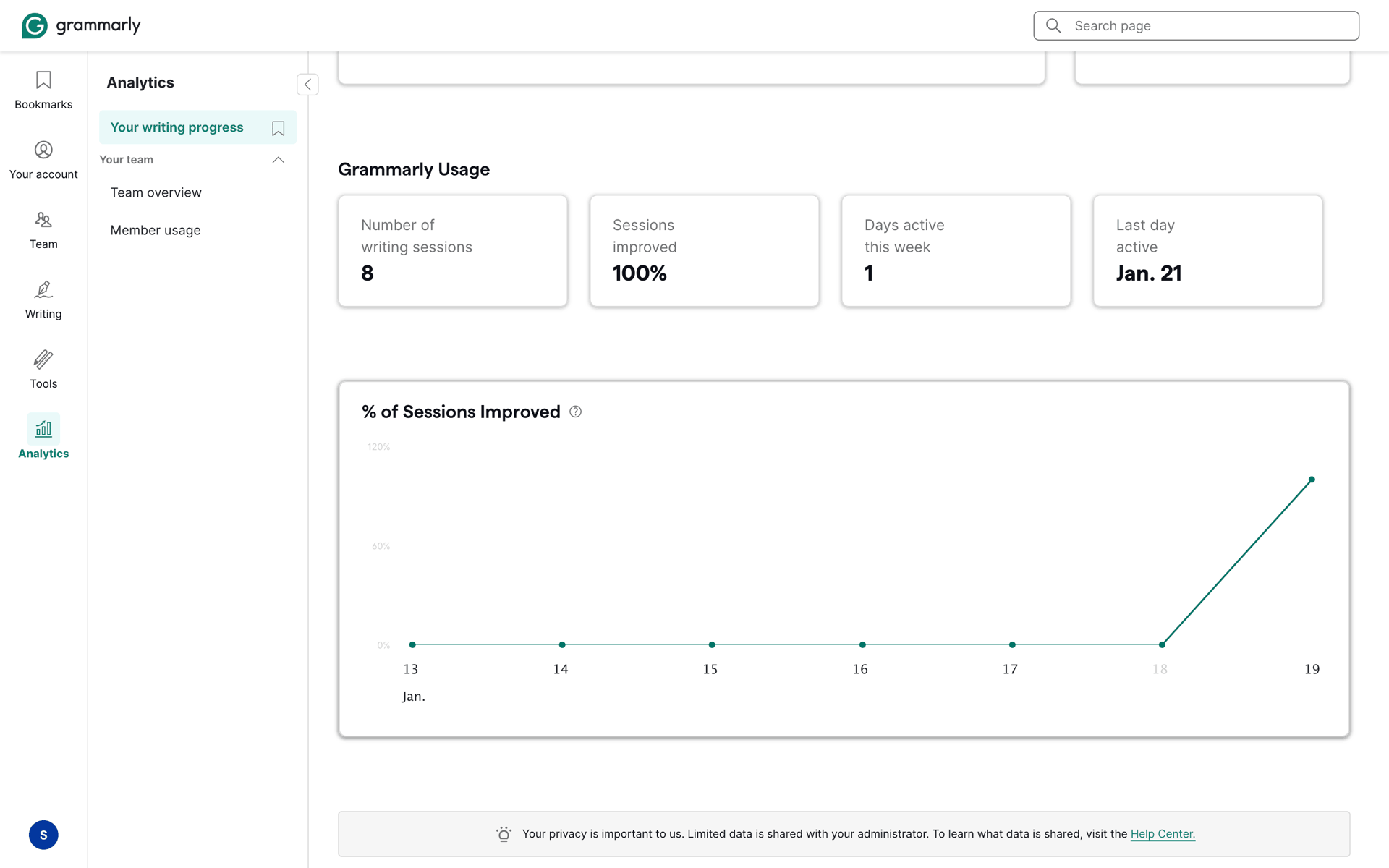The image size is (1389, 868).
Task: Click the search magnifier icon
Action: (x=1053, y=25)
